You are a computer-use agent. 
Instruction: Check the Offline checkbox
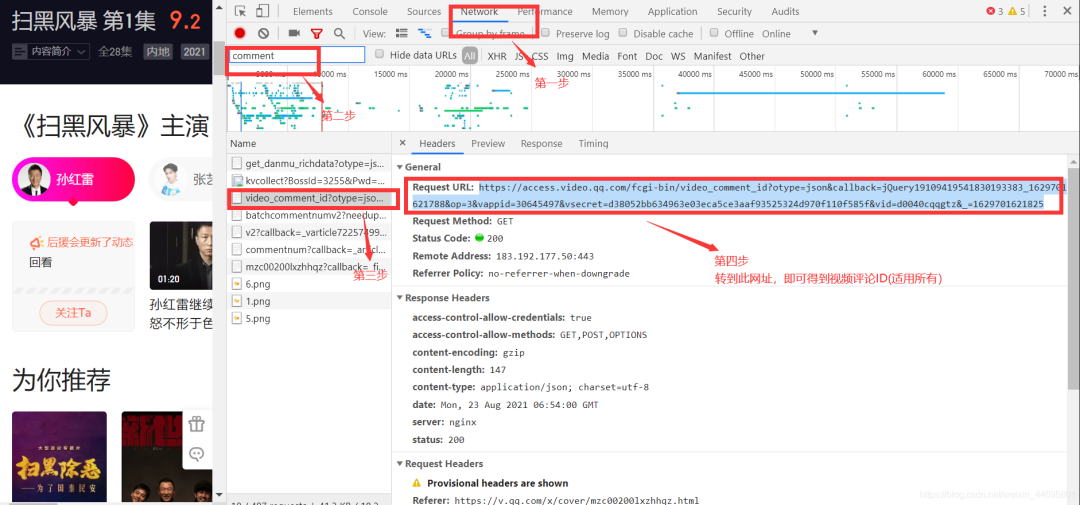coord(714,32)
